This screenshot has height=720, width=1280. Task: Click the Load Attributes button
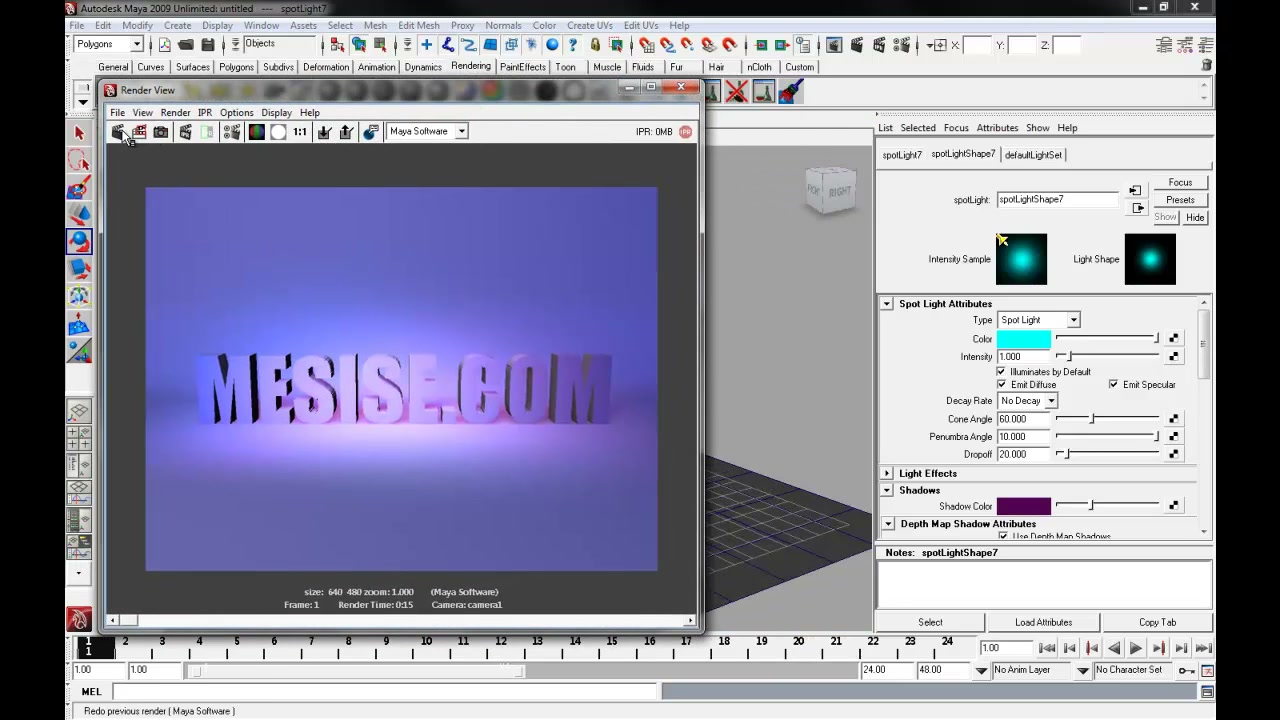point(1043,622)
